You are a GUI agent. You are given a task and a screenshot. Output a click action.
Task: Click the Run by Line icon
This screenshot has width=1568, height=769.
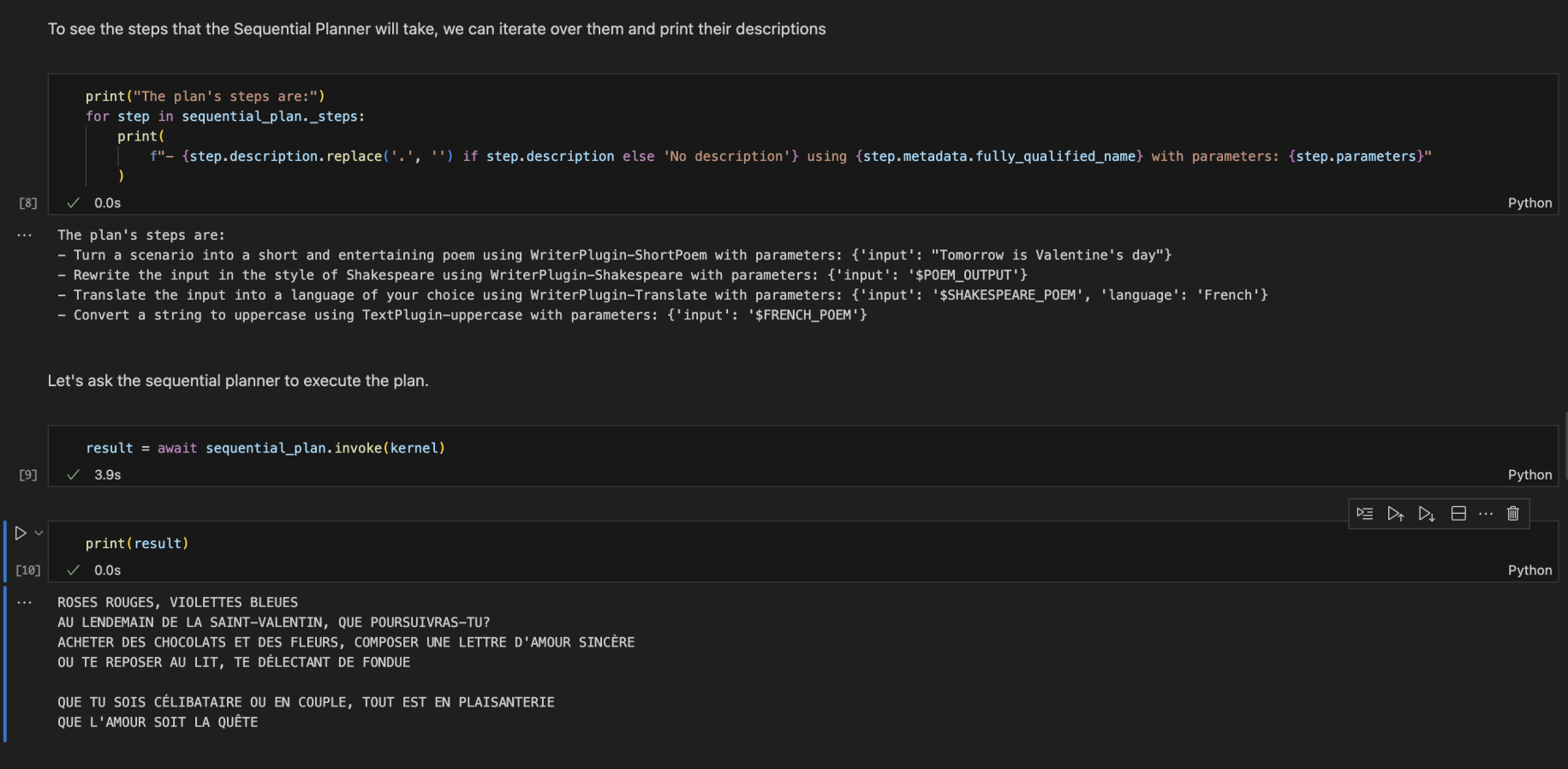[1365, 514]
